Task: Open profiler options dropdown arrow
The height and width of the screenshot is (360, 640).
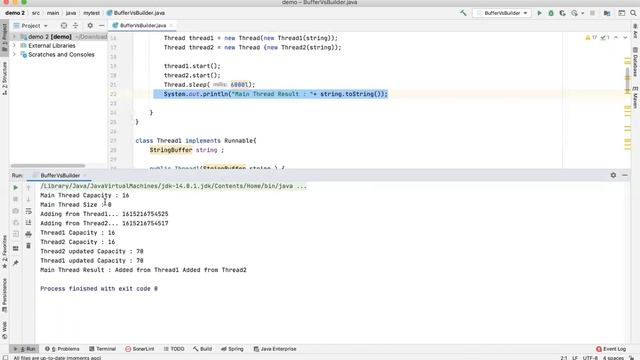Action: [582, 13]
